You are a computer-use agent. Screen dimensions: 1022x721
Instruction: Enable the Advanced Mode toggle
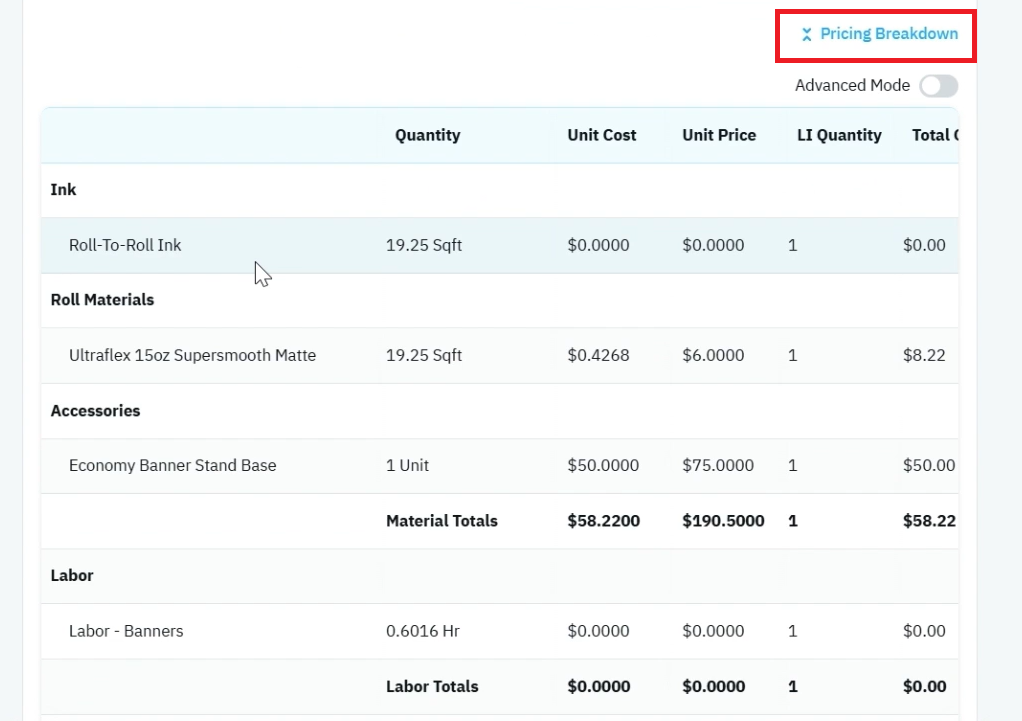tap(939, 85)
